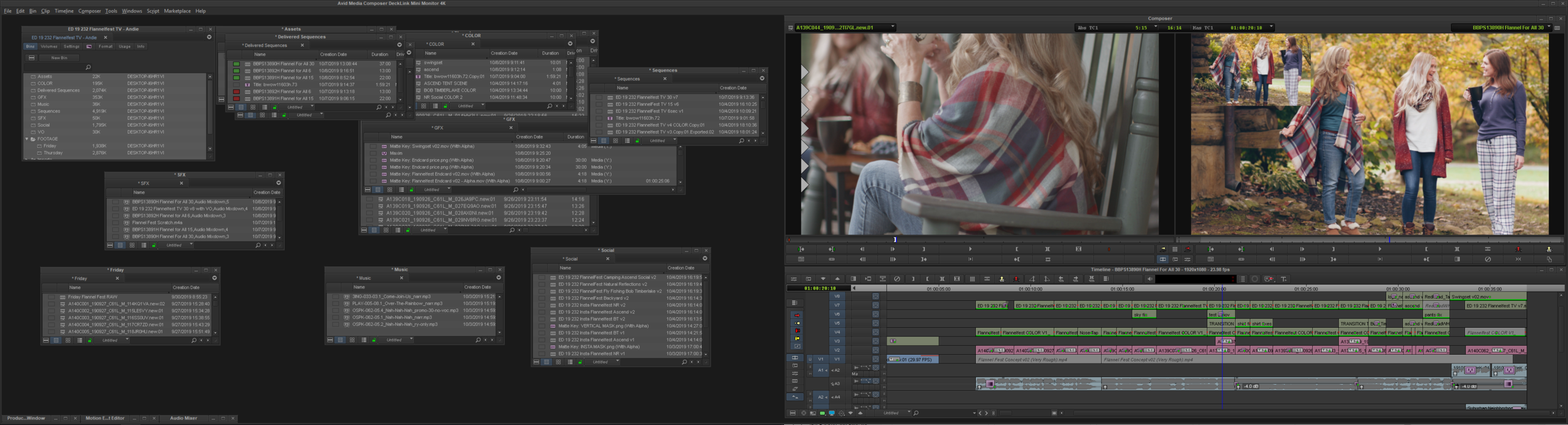Select yellow Extract/Splice-In segment smart tool

[x=797, y=323]
